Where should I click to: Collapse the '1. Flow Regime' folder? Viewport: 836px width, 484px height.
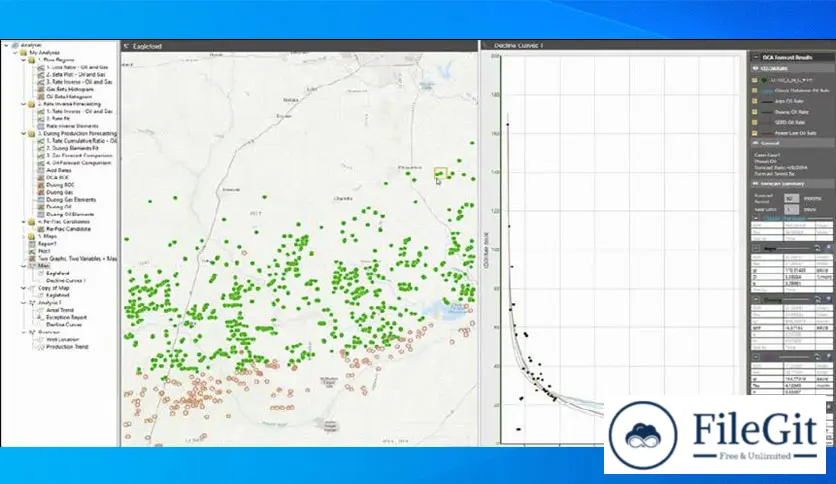(24, 60)
